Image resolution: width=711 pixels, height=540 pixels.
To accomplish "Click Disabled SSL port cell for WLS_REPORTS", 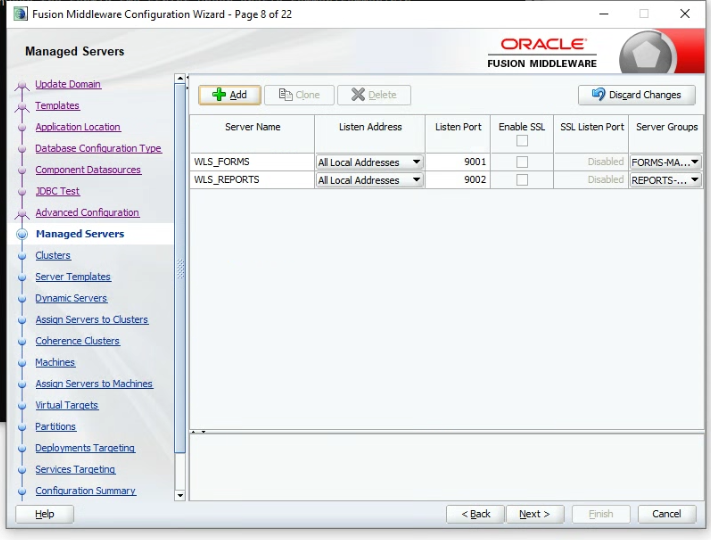I will tap(591, 180).
